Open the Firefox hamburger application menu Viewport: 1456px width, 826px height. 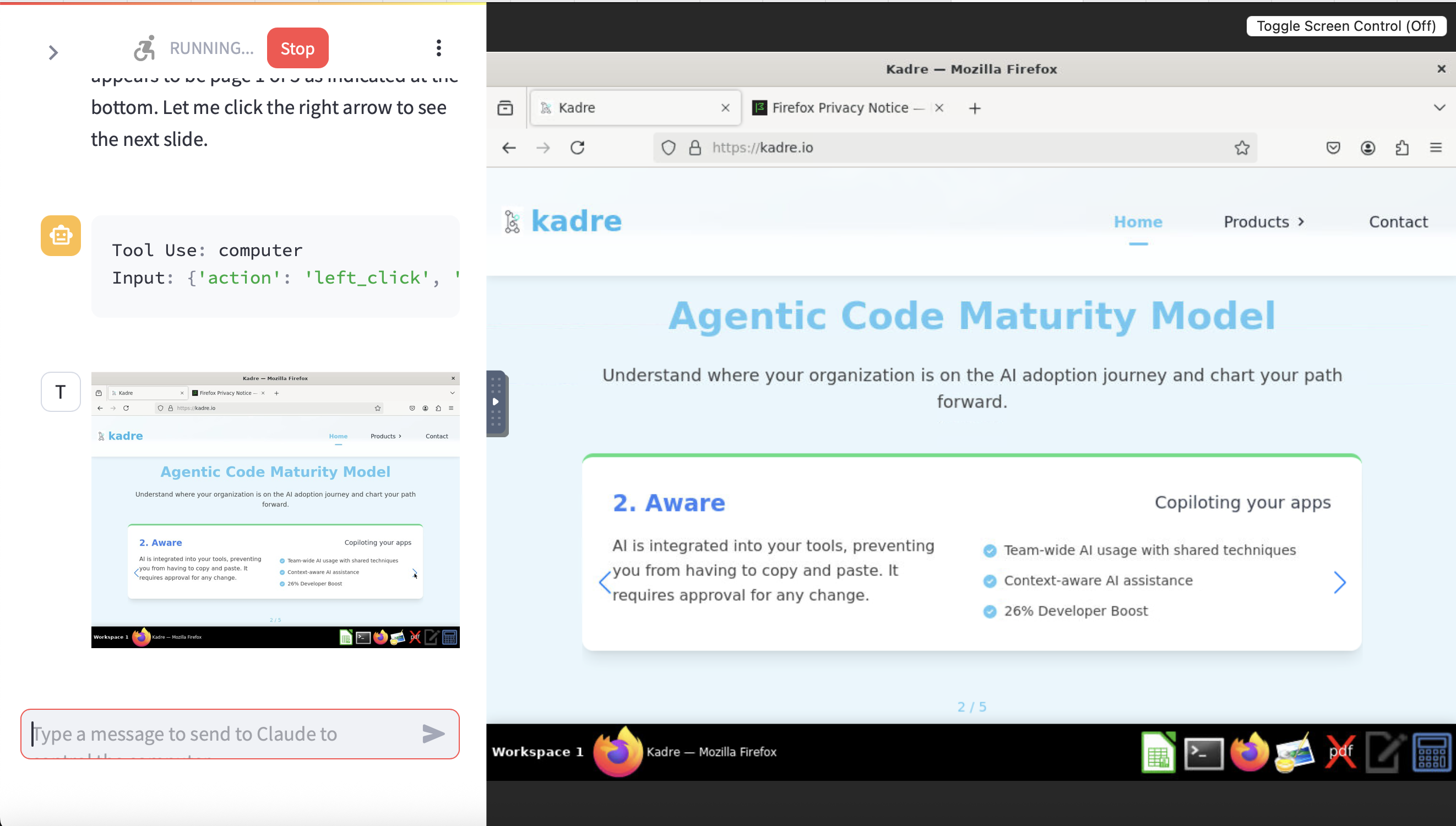click(x=1436, y=148)
